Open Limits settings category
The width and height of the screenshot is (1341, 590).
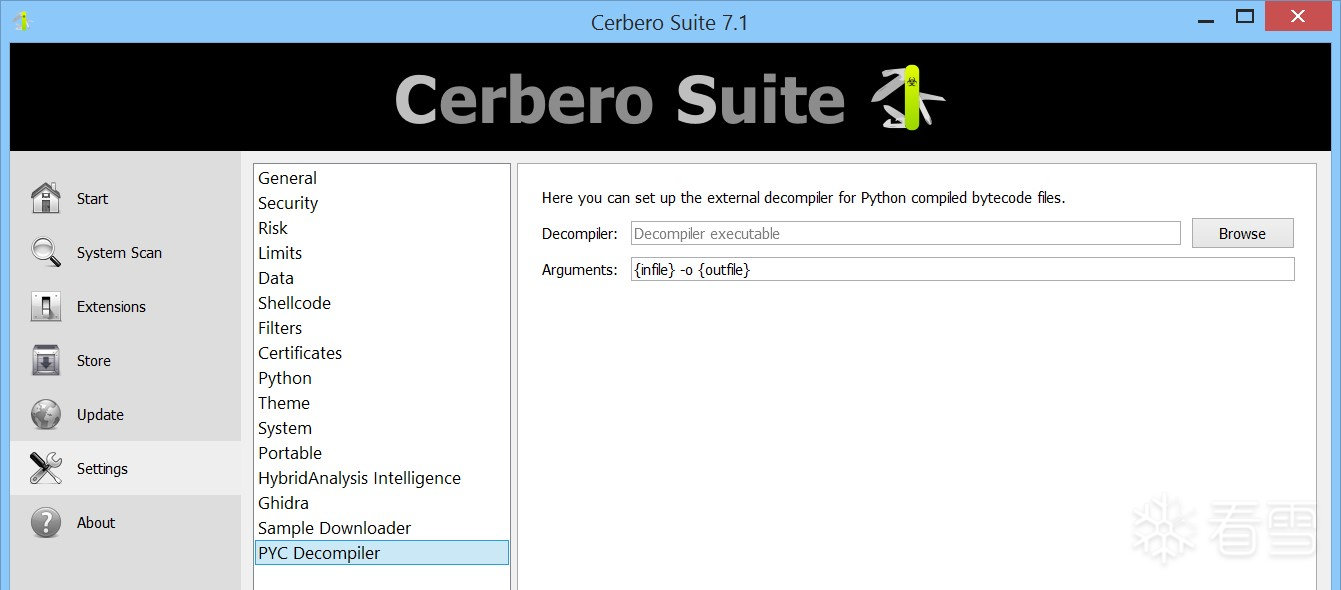click(382, 253)
